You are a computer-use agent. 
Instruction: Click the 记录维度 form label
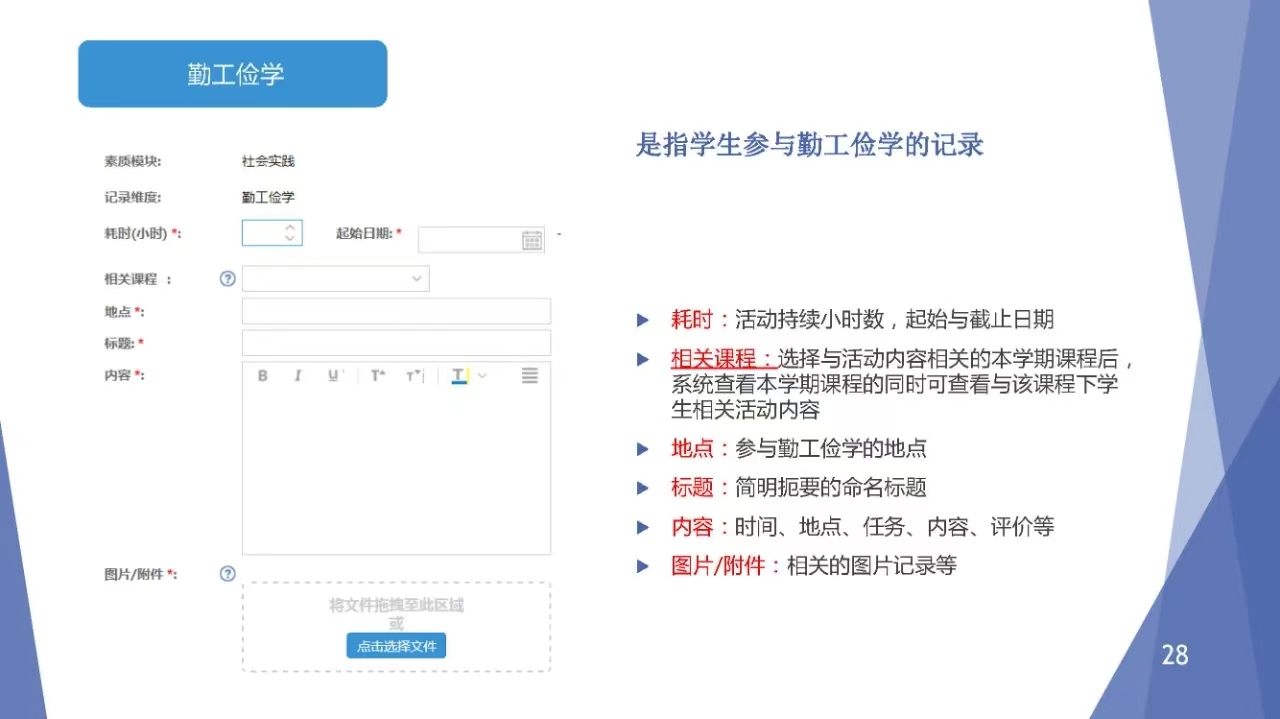tap(133, 197)
